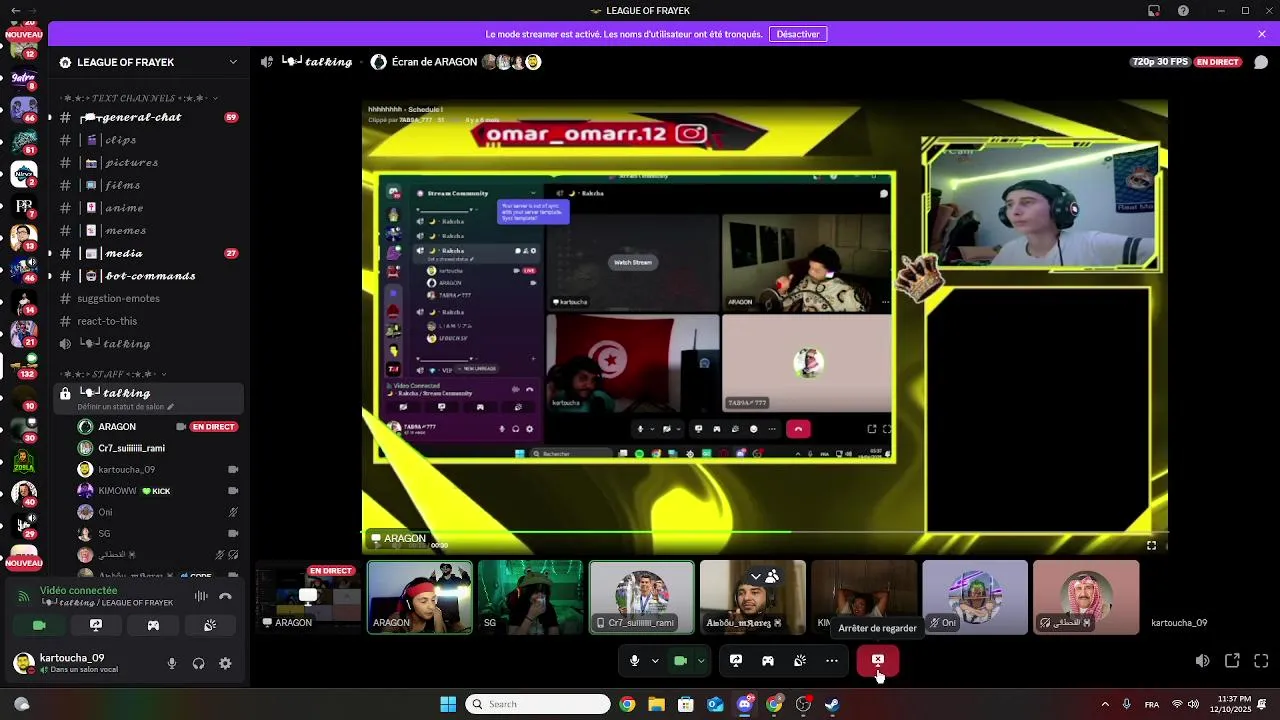Screen dimensions: 1280x720
Task: Open the 9atra server in sidebar
Action: (x=24, y=78)
